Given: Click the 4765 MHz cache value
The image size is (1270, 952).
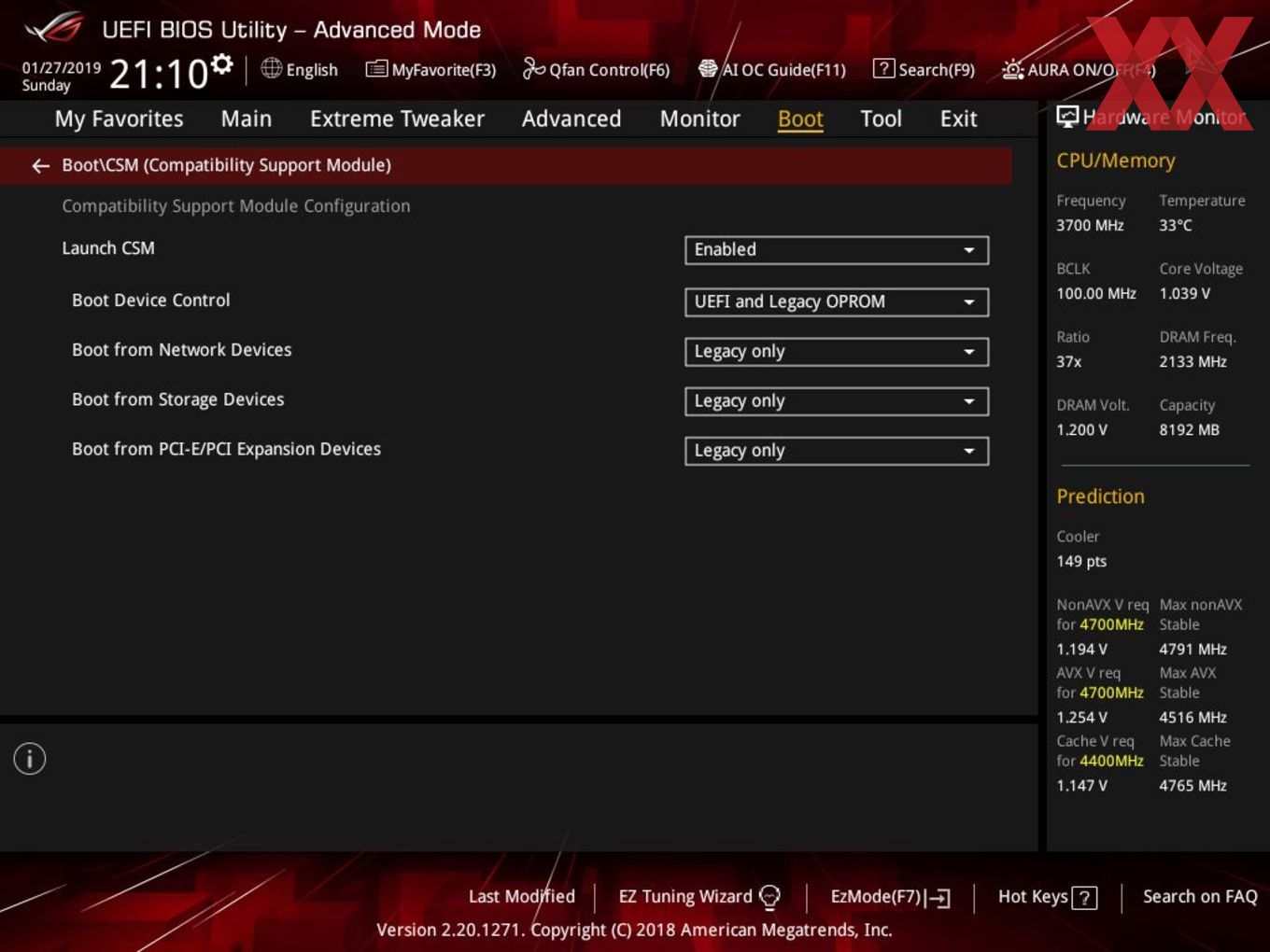Looking at the screenshot, I should tap(1192, 786).
